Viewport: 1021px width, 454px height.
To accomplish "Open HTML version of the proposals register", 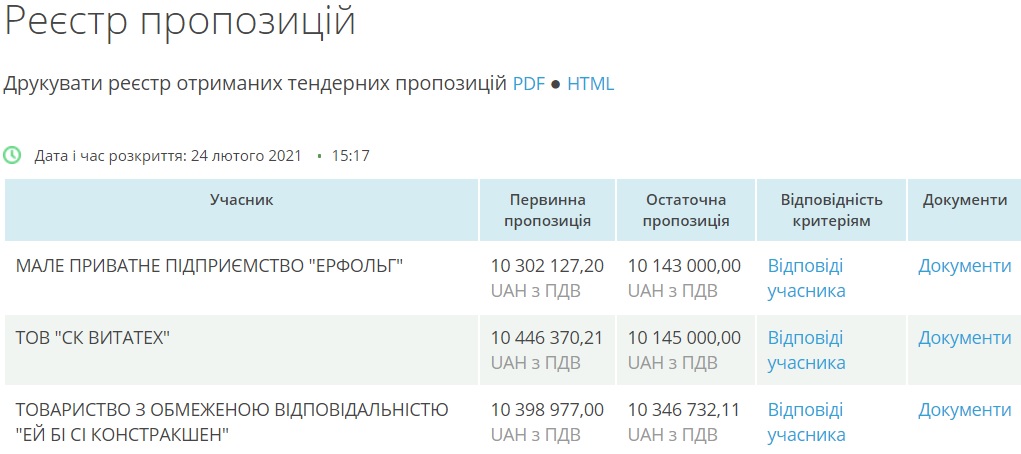I will click(590, 84).
